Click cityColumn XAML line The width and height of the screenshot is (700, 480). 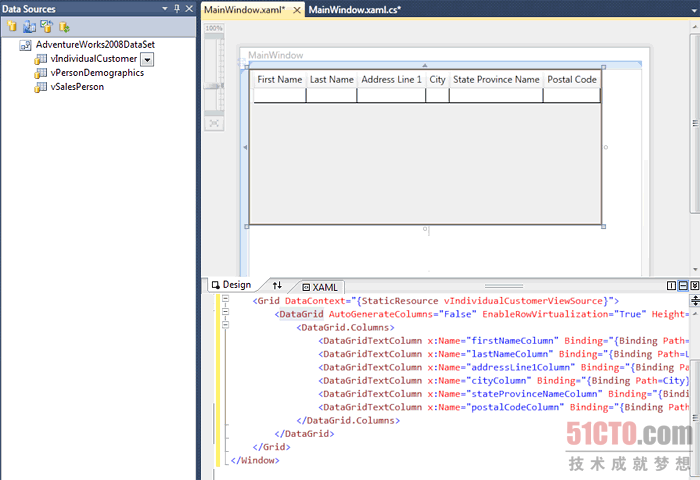(x=504, y=381)
